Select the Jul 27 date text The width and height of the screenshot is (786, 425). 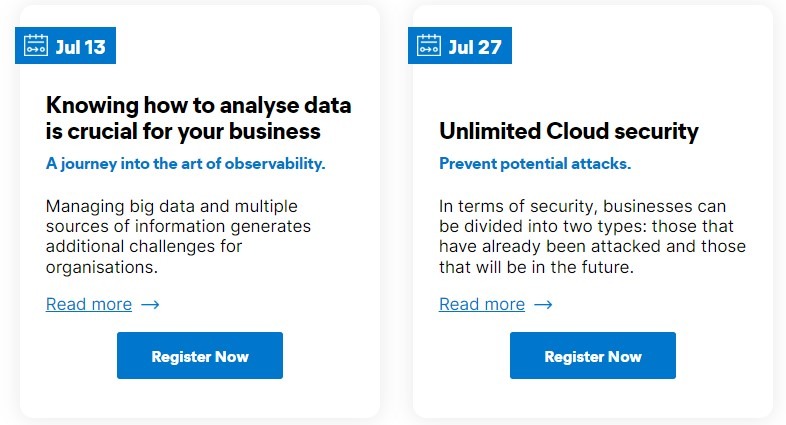474,47
